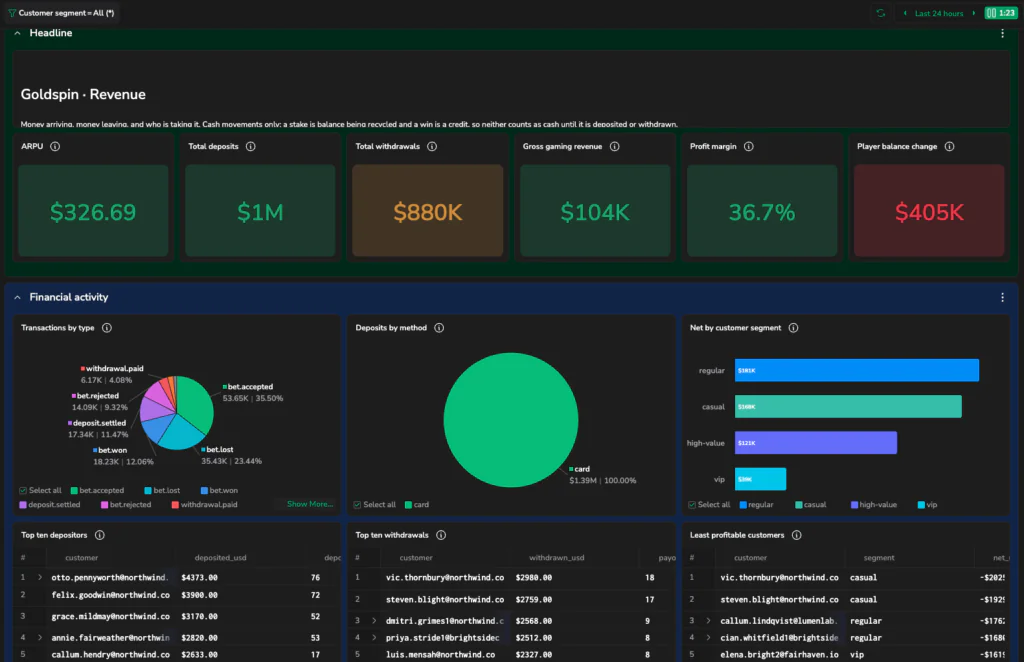Toggle the auto-refresh 1:23 timer button
Screen dimensions: 1024x662
1000,13
